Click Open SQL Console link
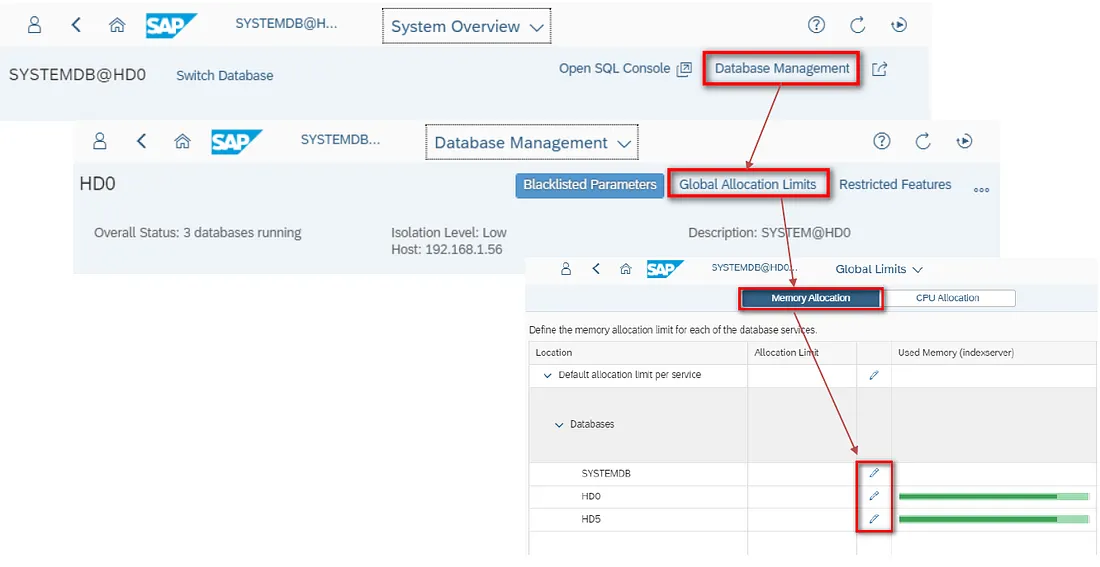The height and width of the screenshot is (567, 1100). [x=615, y=69]
